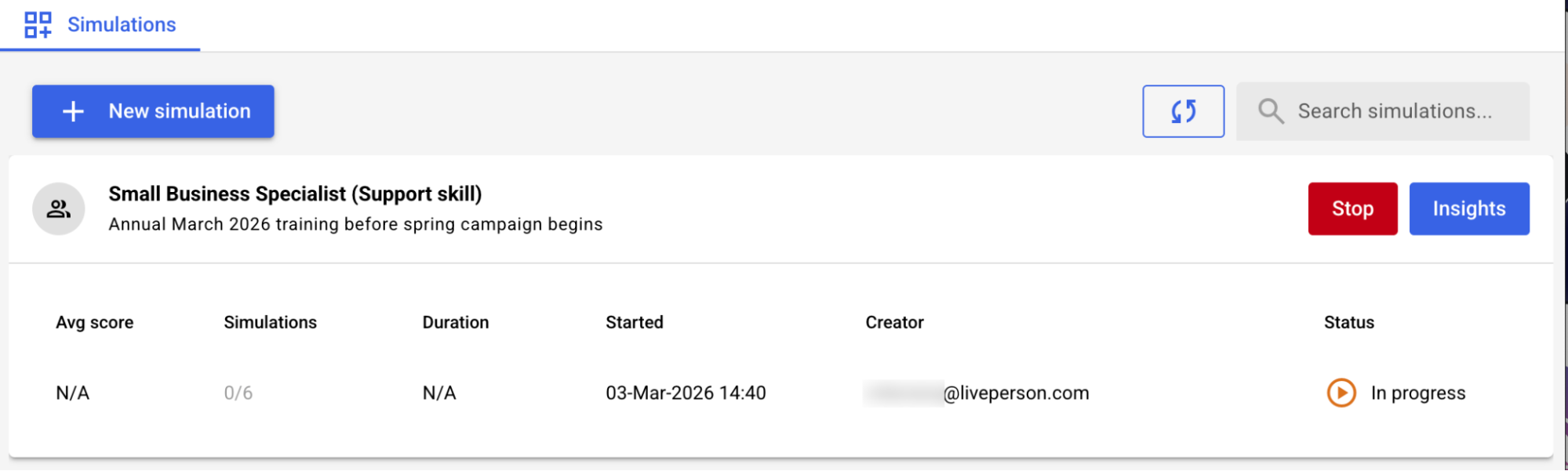
Task: Stop the running simulation
Action: [x=1352, y=208]
